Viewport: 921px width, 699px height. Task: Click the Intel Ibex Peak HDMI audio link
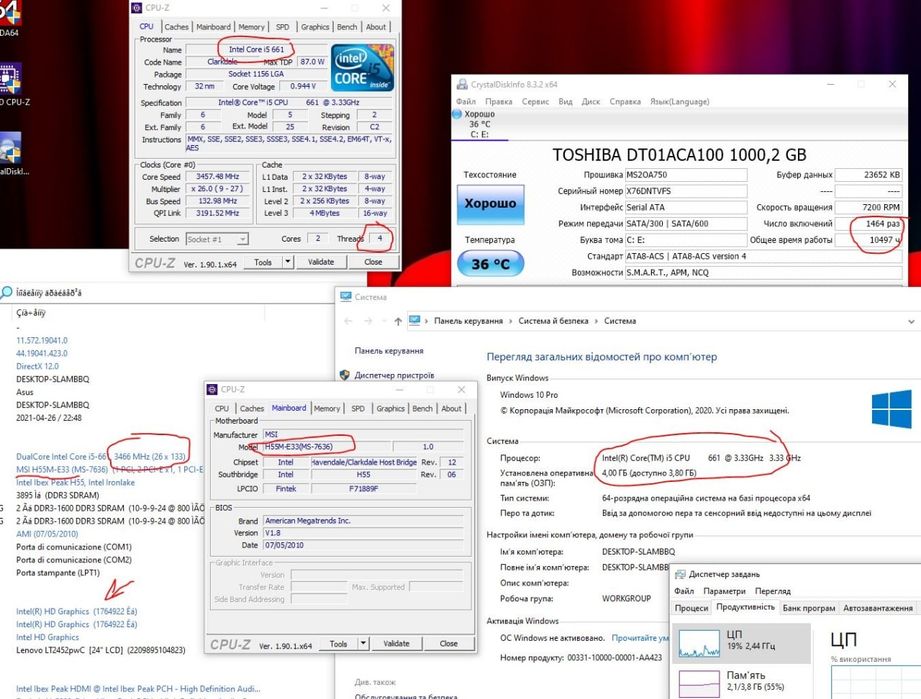[137, 688]
